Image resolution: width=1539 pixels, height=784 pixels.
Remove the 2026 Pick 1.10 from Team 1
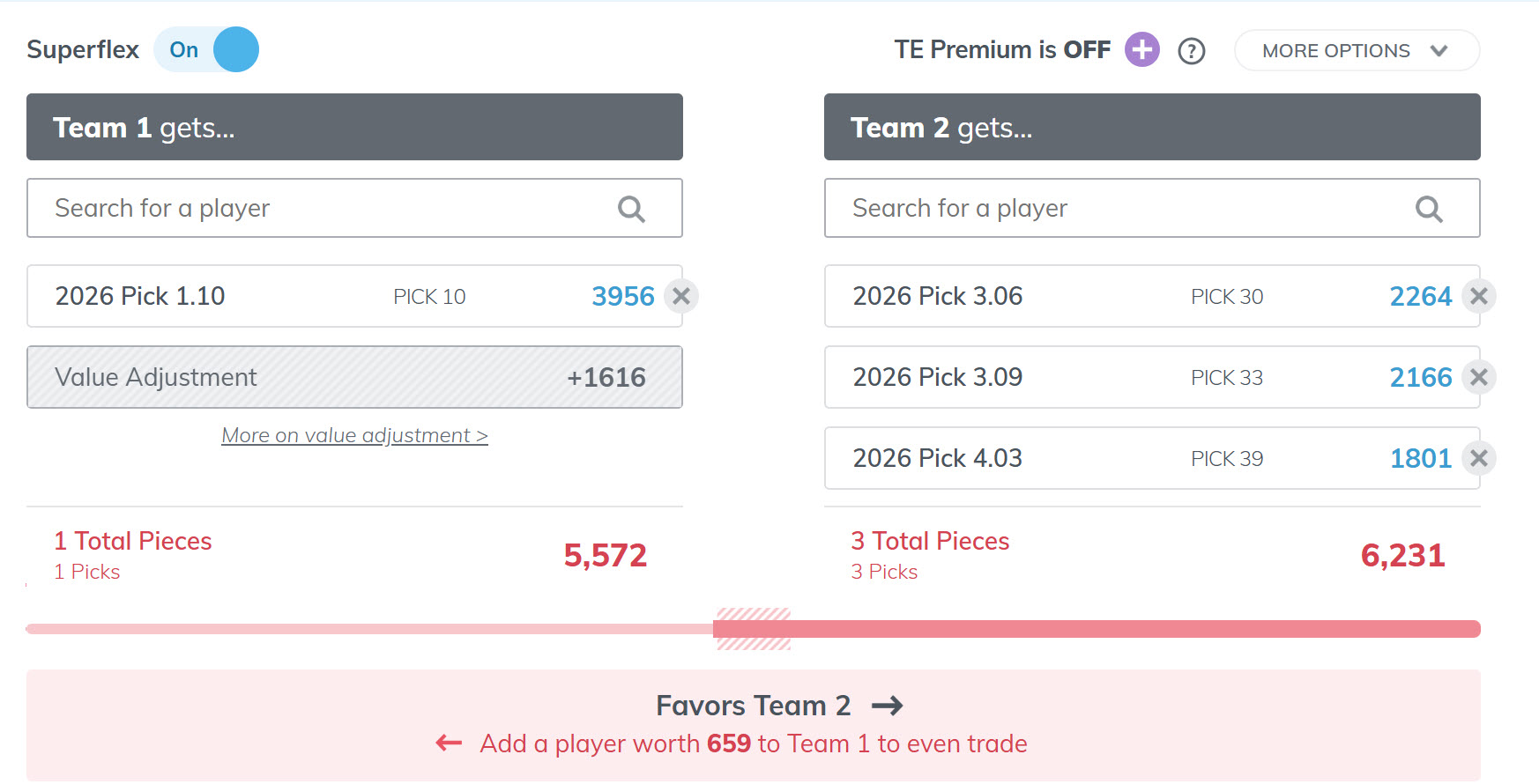(x=680, y=296)
